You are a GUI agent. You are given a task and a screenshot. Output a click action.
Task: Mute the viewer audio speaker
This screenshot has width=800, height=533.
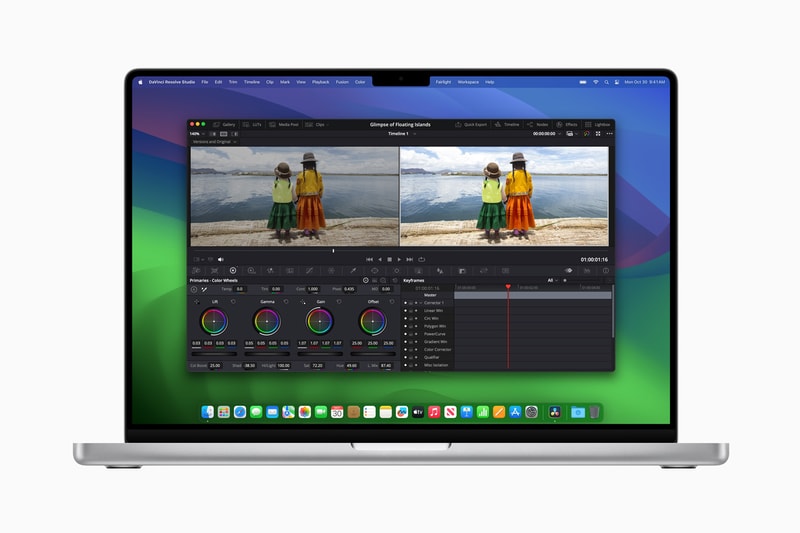(221, 260)
